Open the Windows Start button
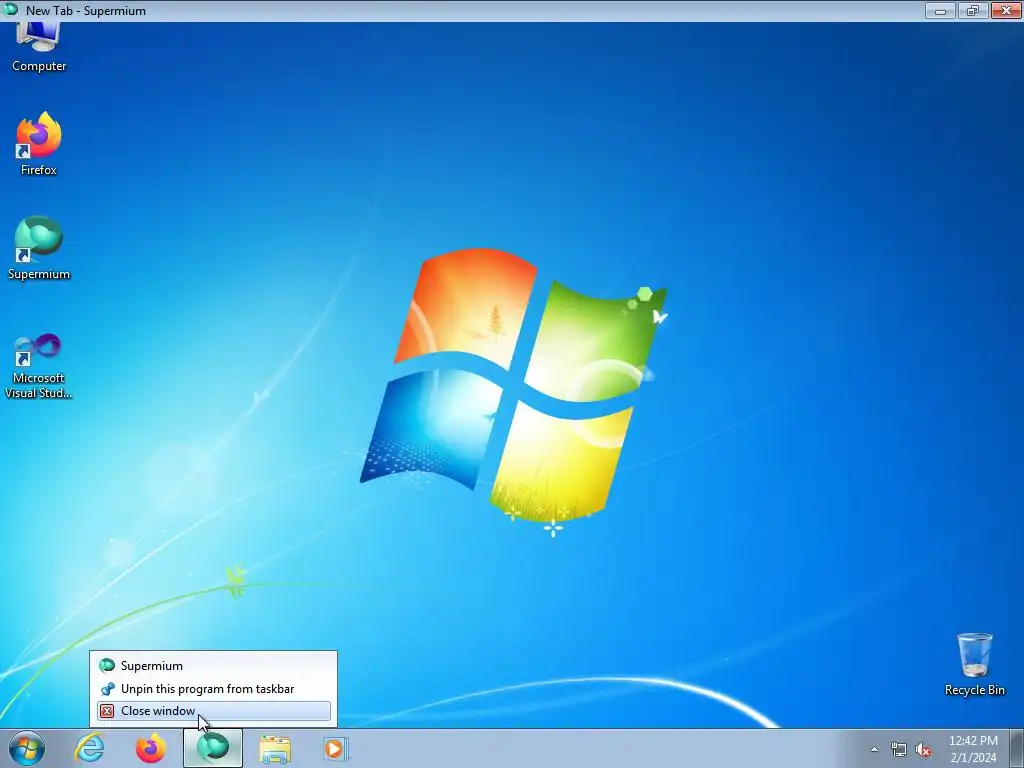 click(26, 748)
